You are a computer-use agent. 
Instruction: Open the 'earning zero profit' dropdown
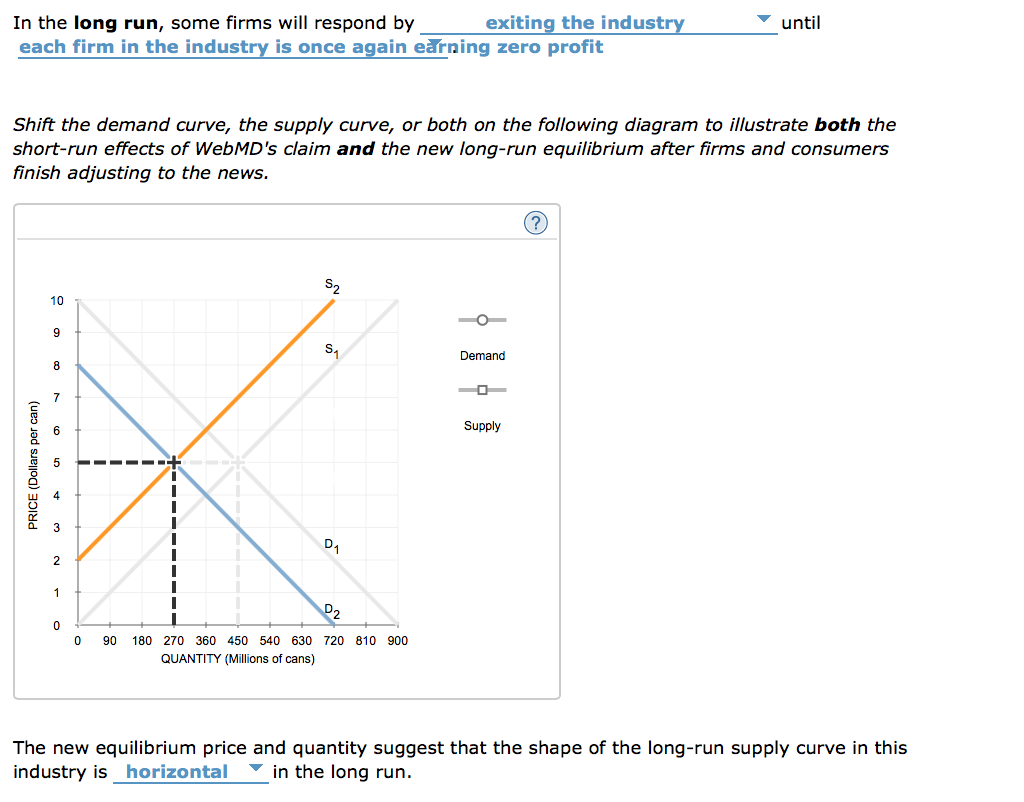[434, 44]
